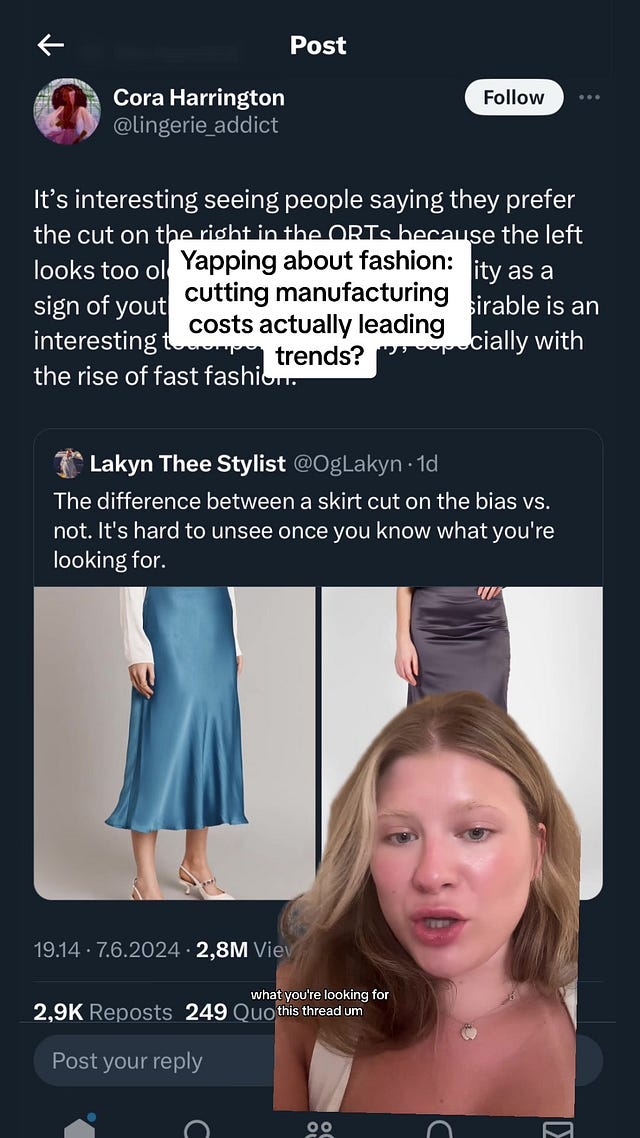Open the Search magnifier icon
This screenshot has height=1138, width=640.
click(x=197, y=1129)
